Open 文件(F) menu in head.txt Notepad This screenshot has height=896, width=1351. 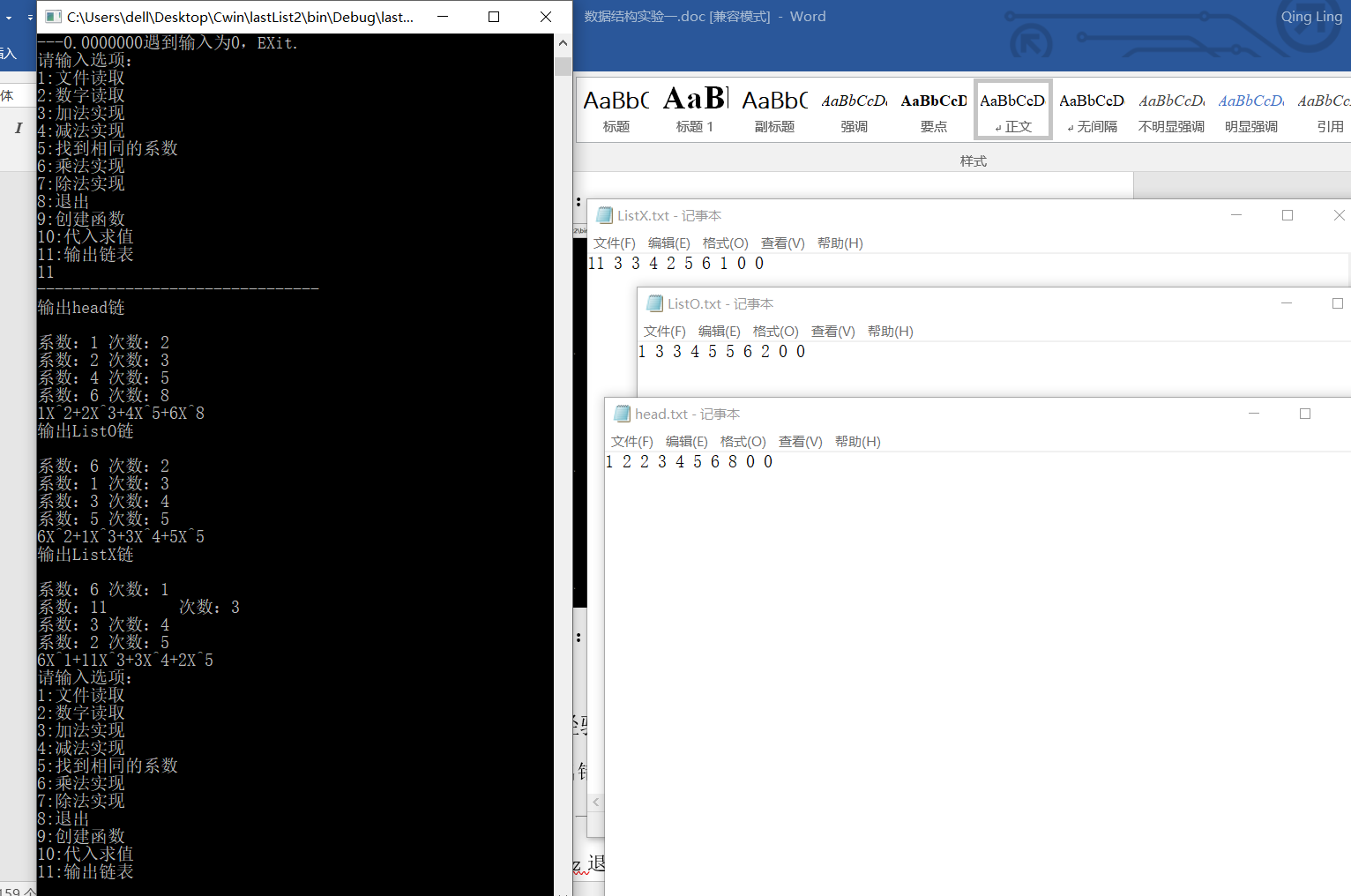[x=631, y=442]
